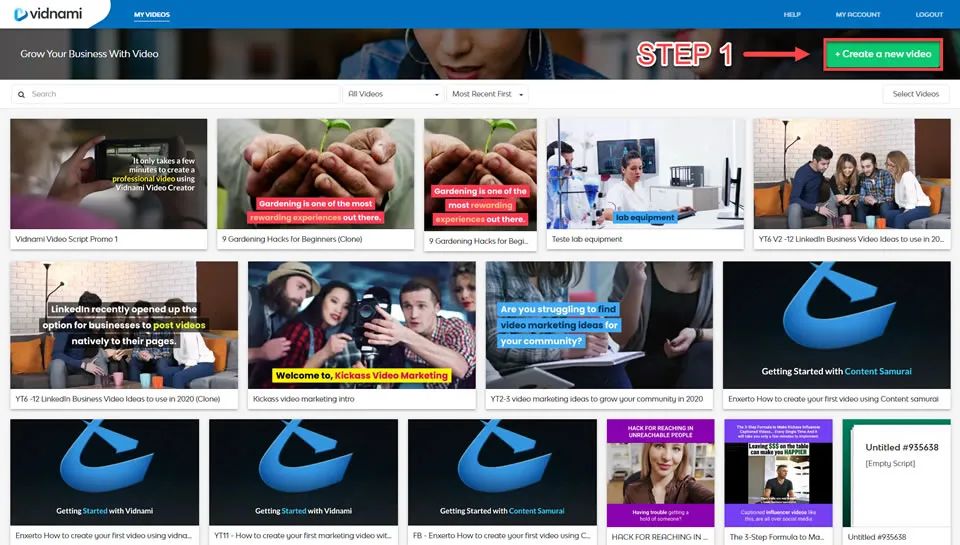This screenshot has height=545, width=960.
Task: Focus the video Search field
Action: pos(176,94)
